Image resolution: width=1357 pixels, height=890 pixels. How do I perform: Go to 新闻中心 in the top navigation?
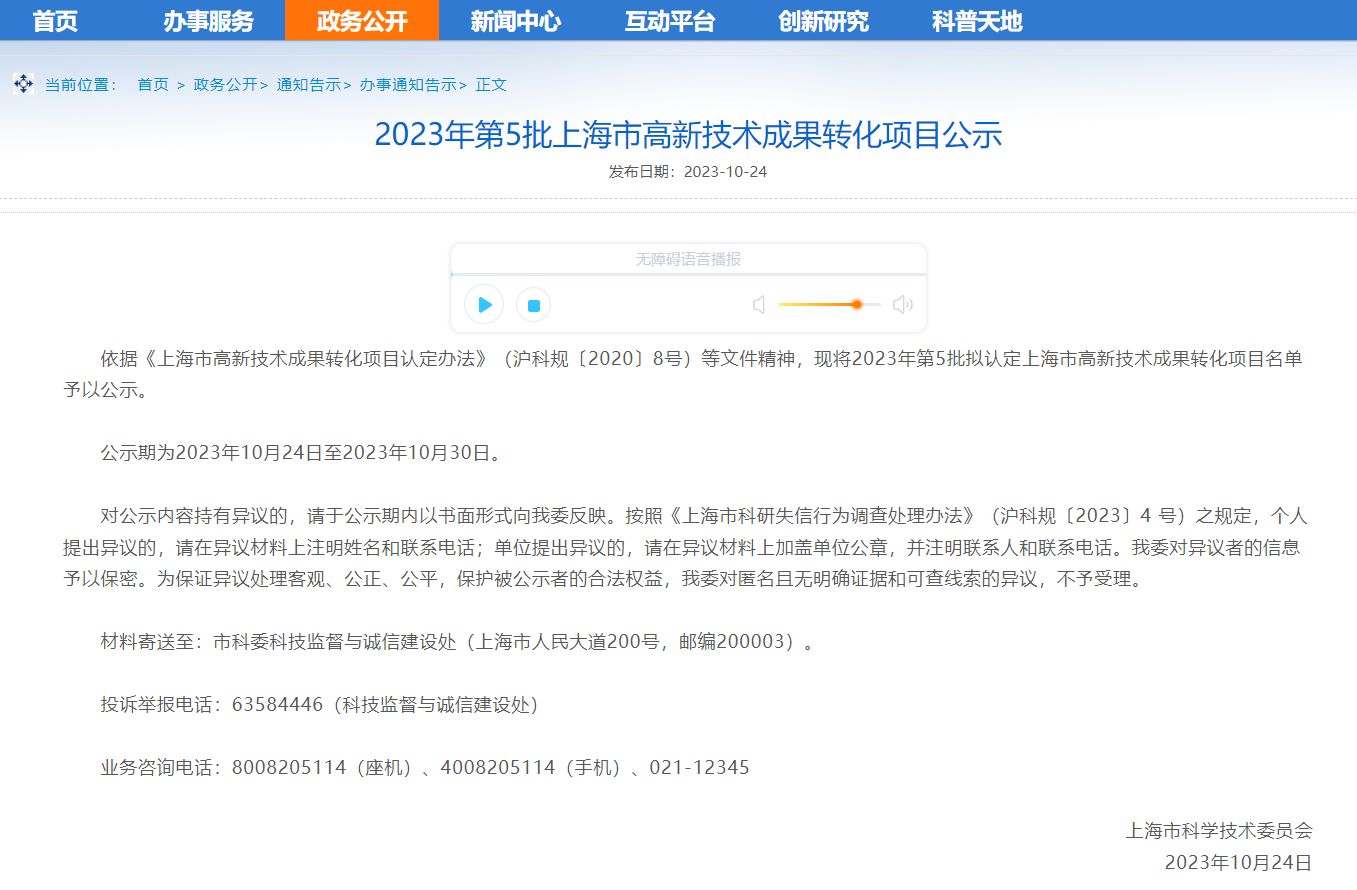pyautogui.click(x=515, y=21)
